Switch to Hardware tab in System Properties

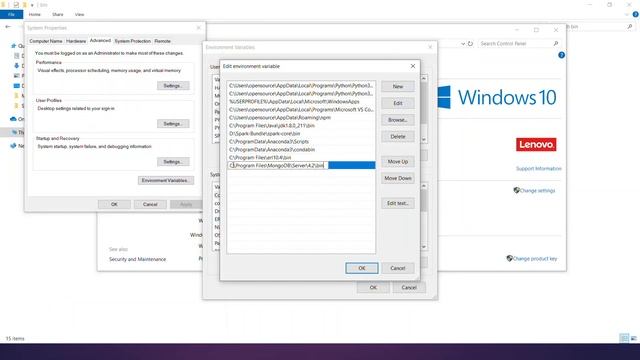(x=76, y=41)
